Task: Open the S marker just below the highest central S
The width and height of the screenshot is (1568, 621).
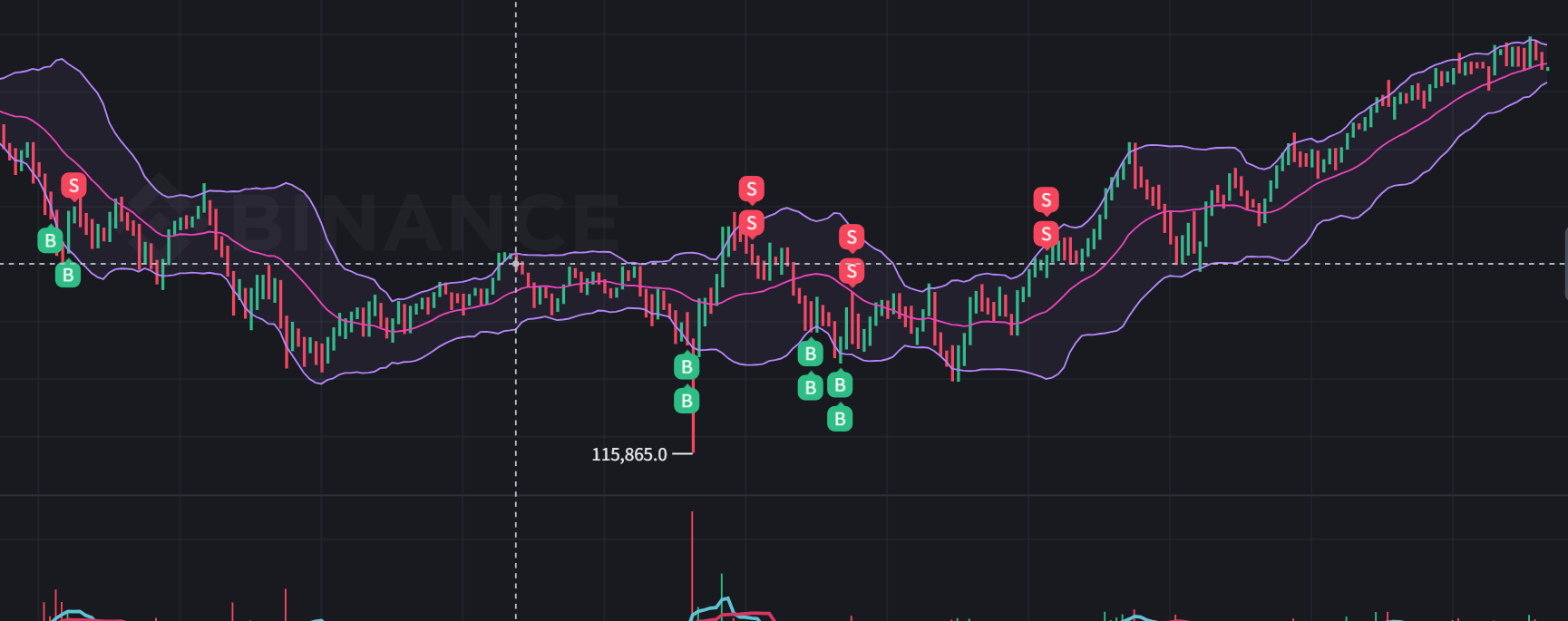Action: pos(751,223)
